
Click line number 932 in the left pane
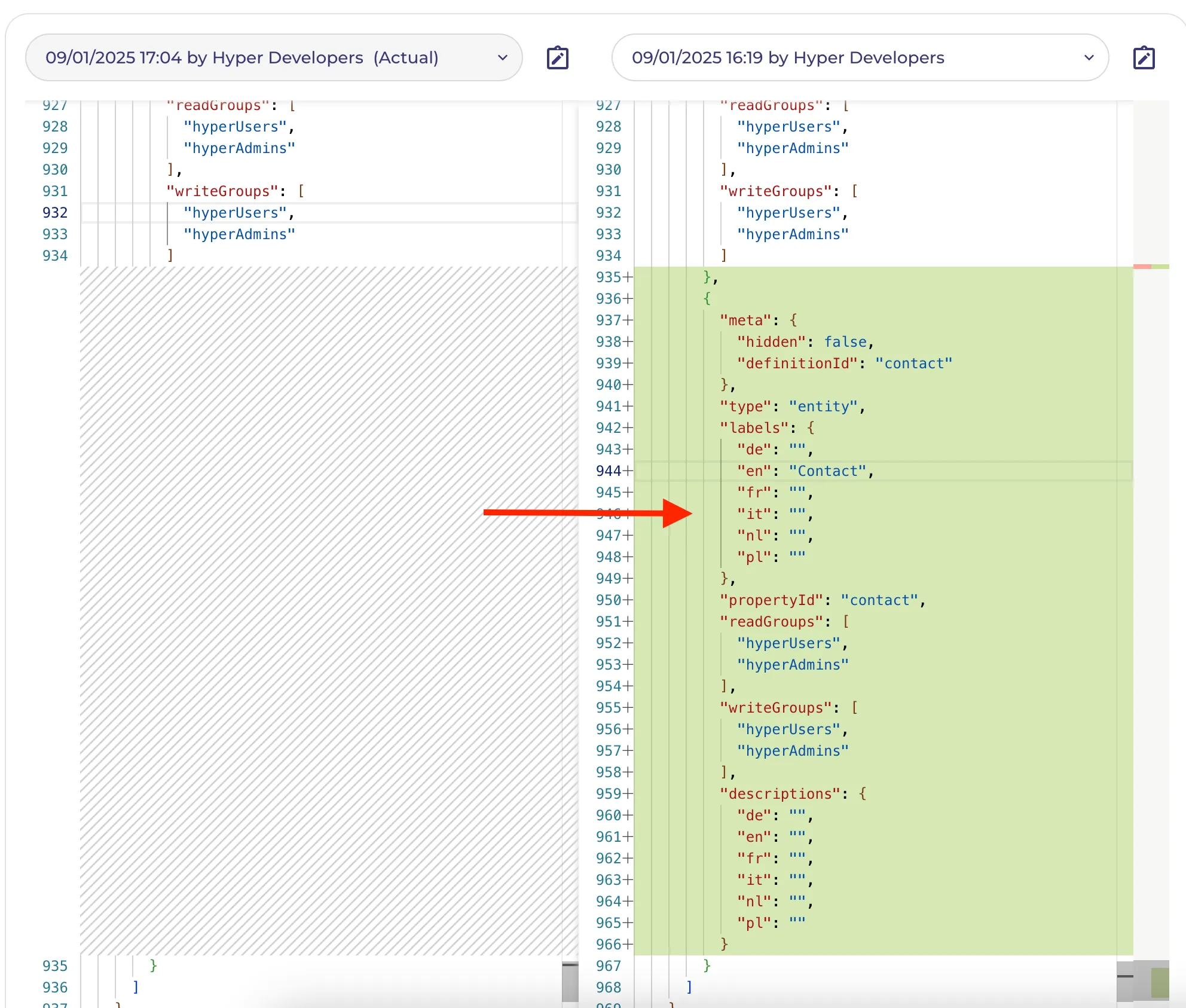(x=55, y=213)
